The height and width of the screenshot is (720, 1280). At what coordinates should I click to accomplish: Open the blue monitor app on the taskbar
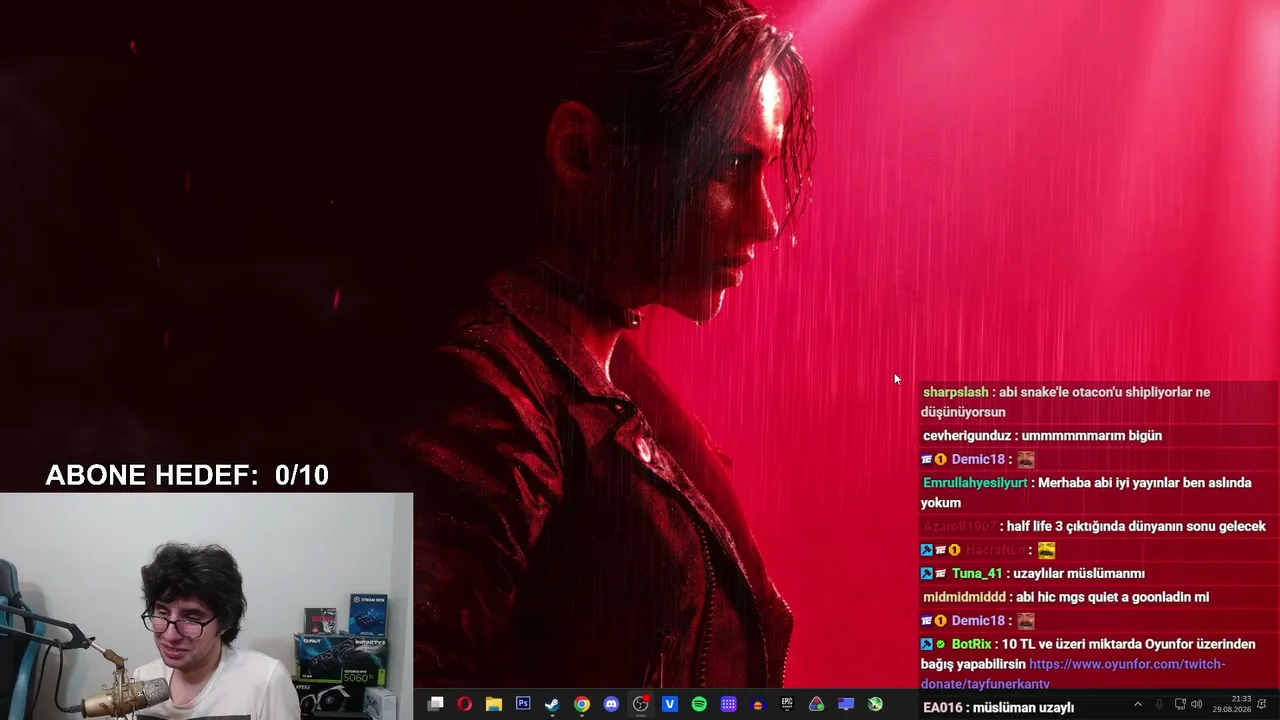tap(846, 704)
